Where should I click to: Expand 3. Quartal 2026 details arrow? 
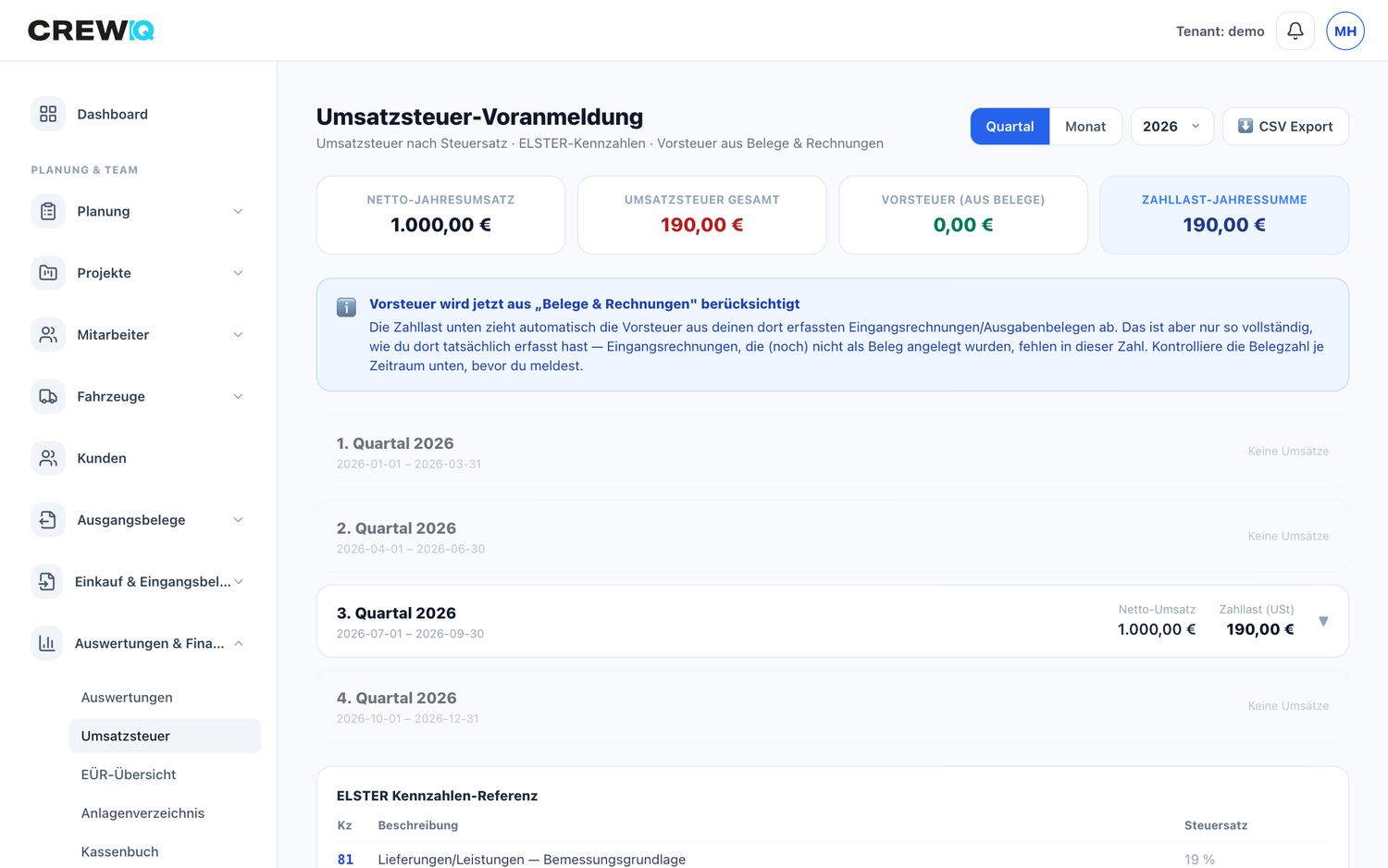[x=1323, y=621]
